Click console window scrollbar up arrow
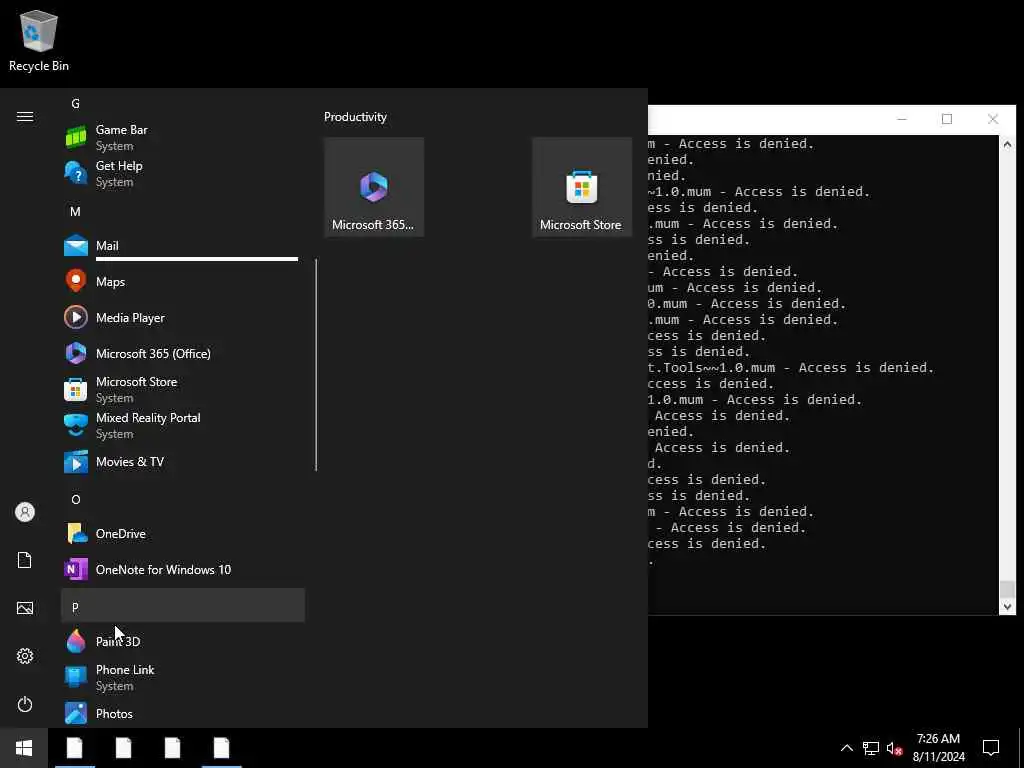Screen dimensions: 1024x768 click(x=1007, y=144)
